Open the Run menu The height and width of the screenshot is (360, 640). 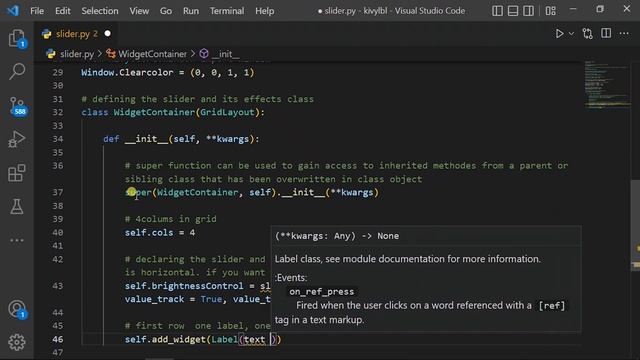click(191, 11)
